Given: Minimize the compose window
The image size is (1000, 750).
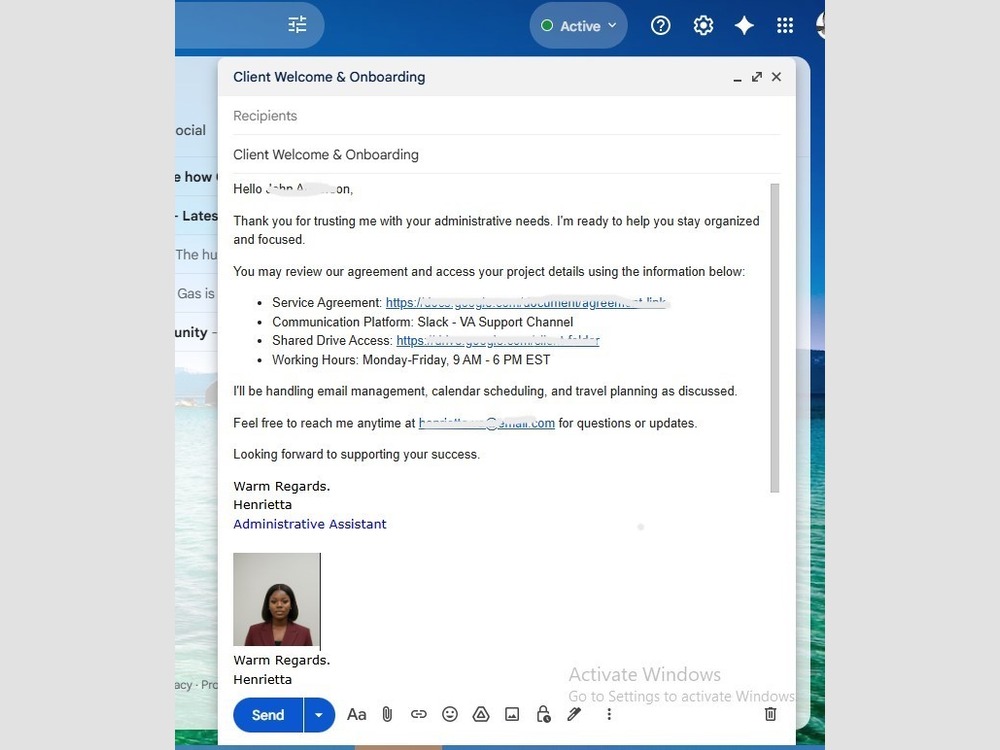Looking at the screenshot, I should point(737,77).
